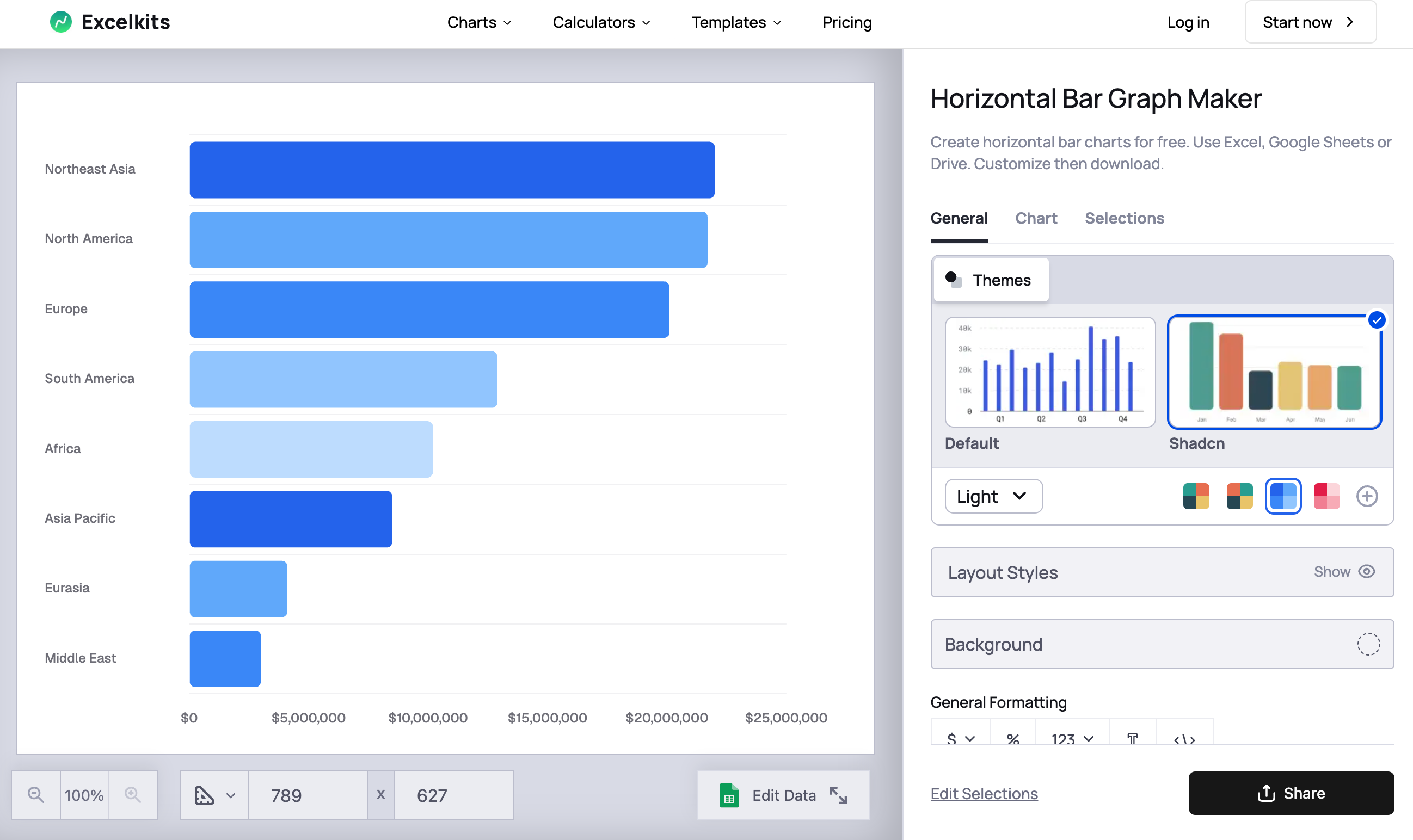This screenshot has height=840, width=1413.
Task: Click the Excelkits logo icon
Action: pyautogui.click(x=60, y=22)
